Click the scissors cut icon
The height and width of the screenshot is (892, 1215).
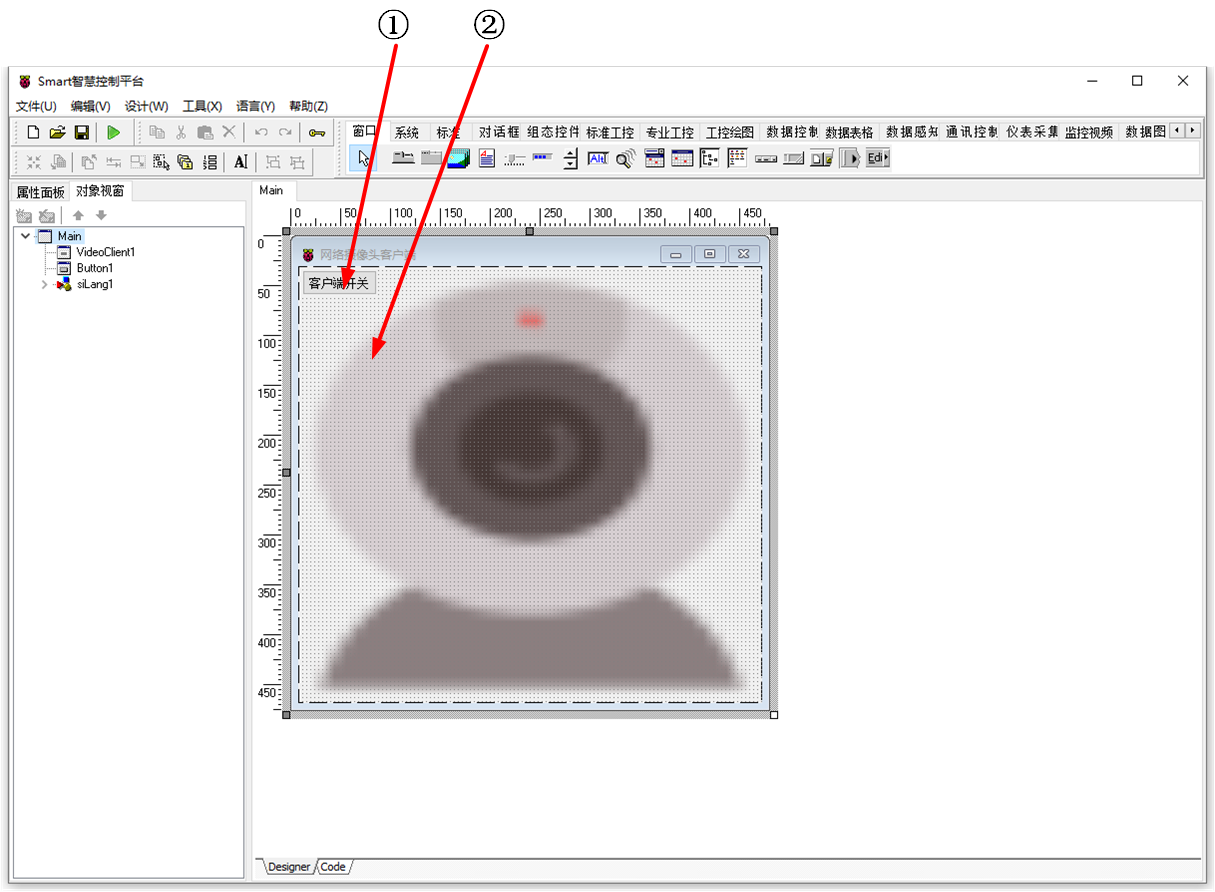point(181,132)
